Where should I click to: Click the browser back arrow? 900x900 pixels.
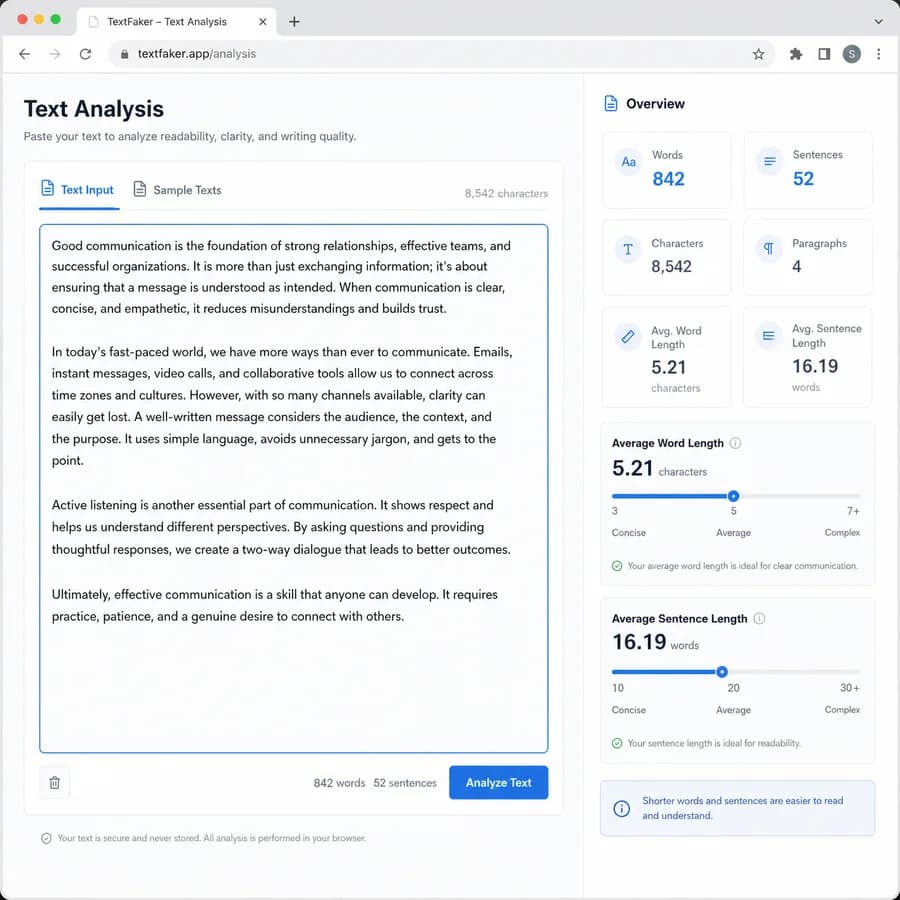tap(24, 54)
